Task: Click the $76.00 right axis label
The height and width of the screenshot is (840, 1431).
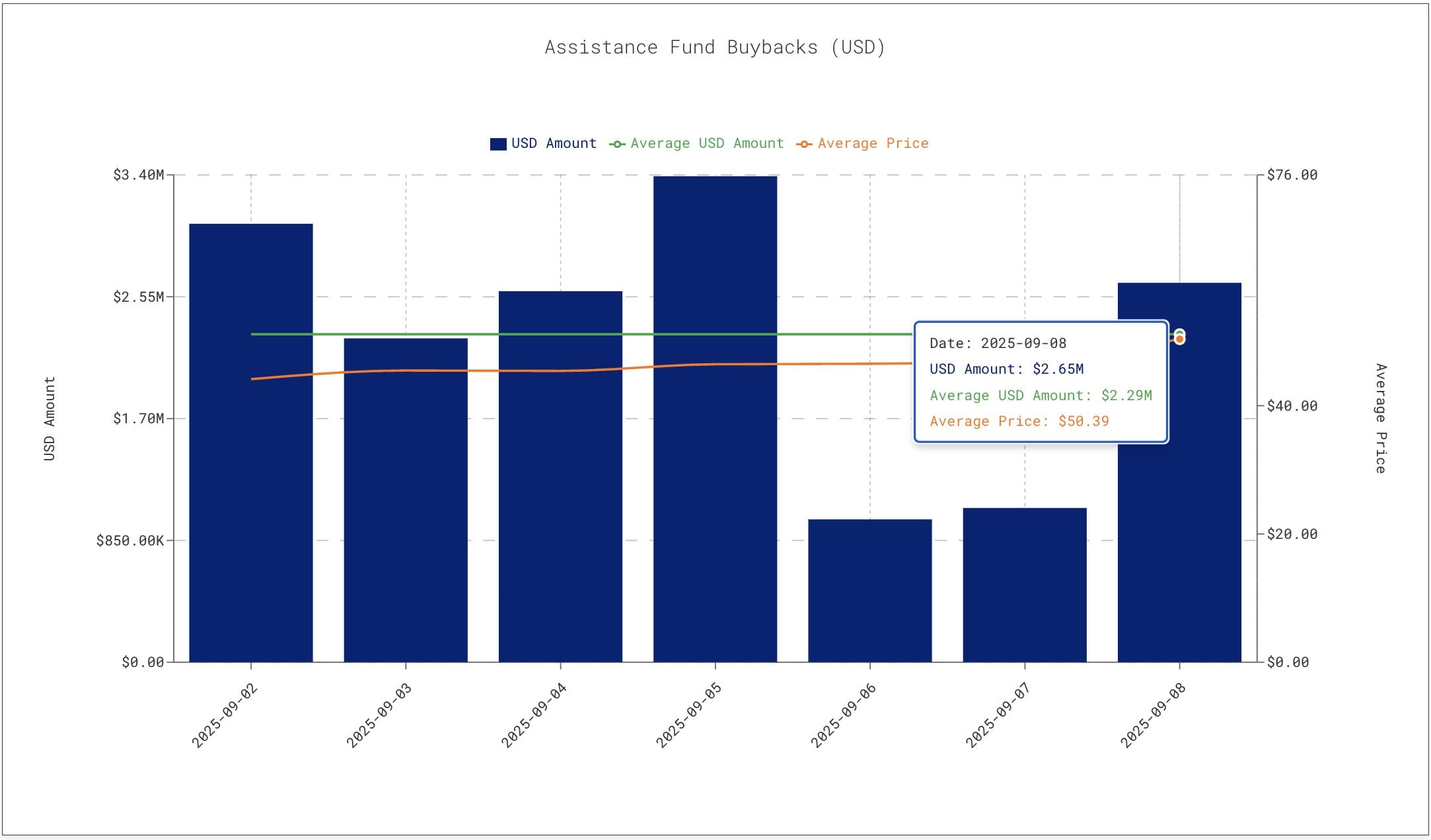Action: 1292,175
